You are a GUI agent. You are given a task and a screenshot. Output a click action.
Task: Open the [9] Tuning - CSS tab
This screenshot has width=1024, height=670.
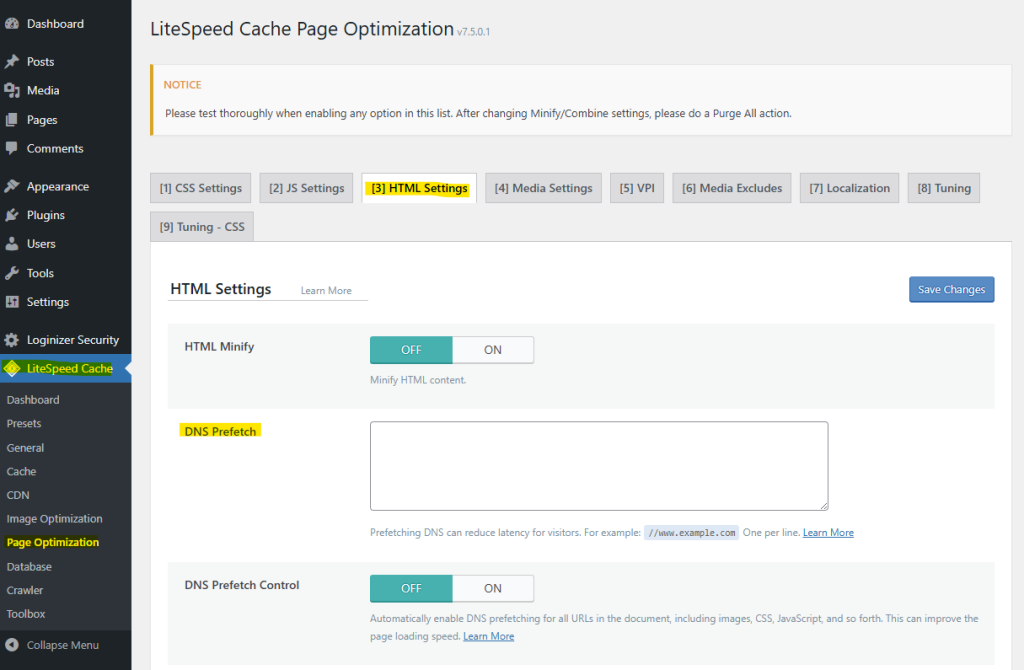click(201, 226)
